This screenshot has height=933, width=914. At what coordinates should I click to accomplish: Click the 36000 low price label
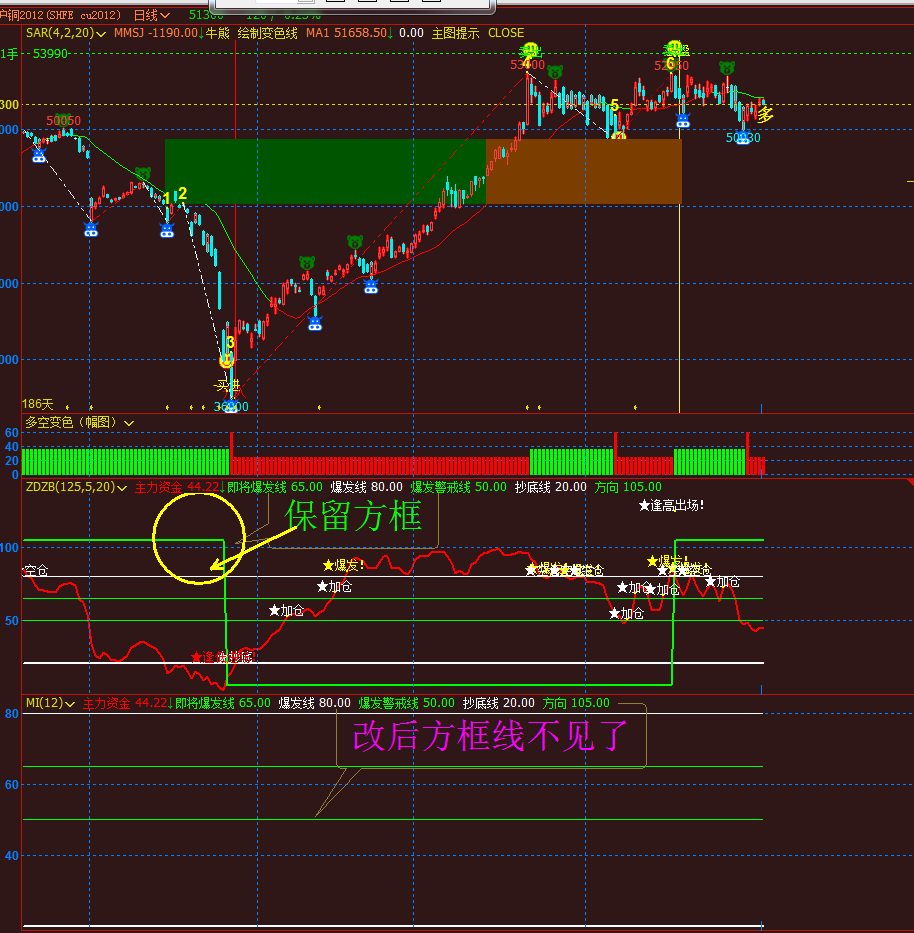[231, 407]
